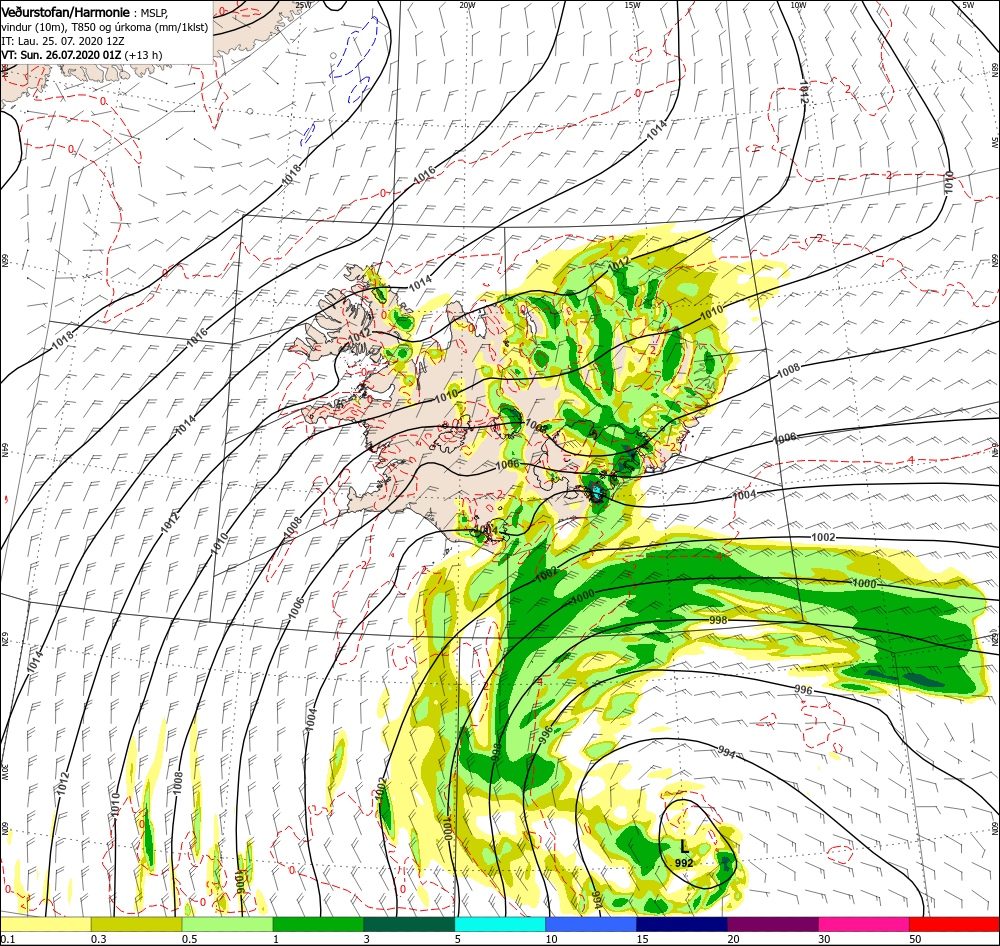Click the blue 10–15 legend swatch
Screen dimensions: 1000x946
[x=591, y=924]
